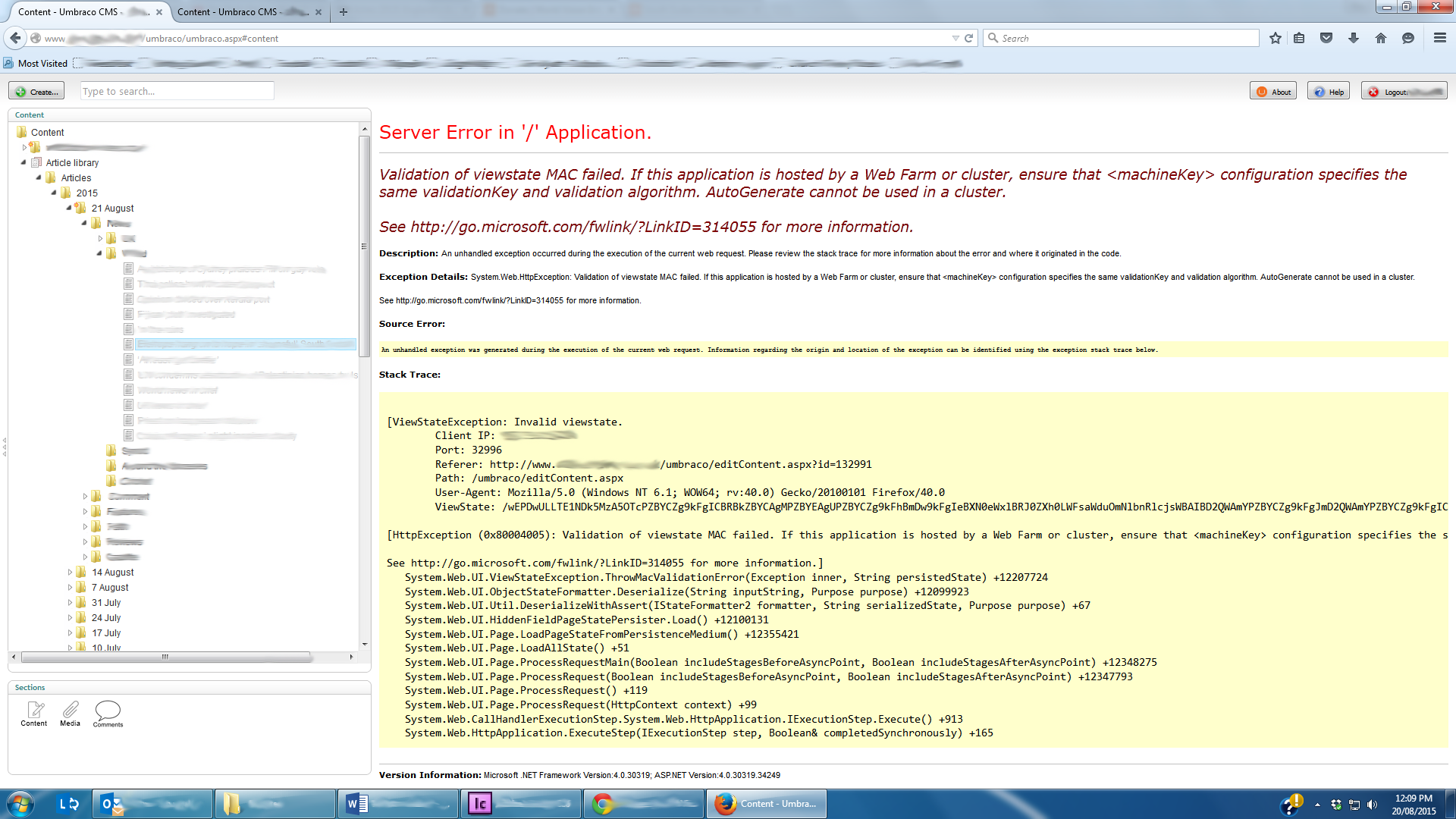This screenshot has height=819, width=1456.
Task: Collapse the 21 August node arrow
Action: coord(69,208)
